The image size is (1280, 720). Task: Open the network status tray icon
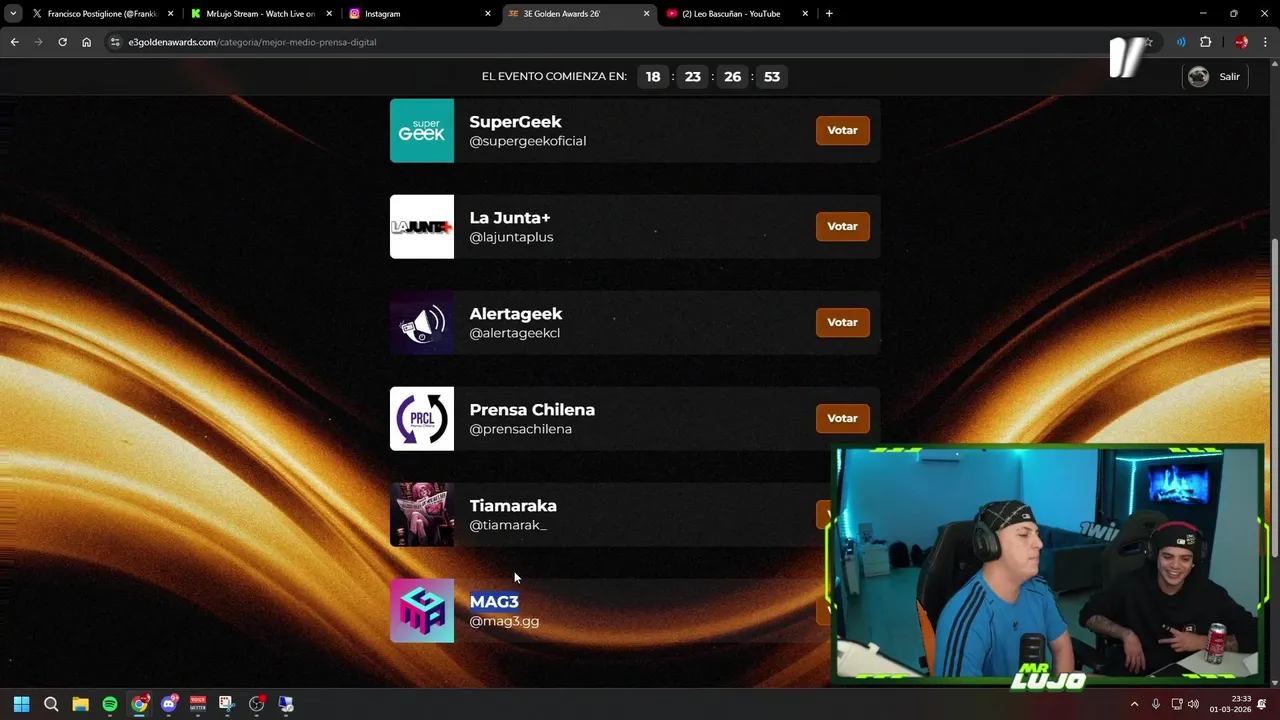(1177, 704)
